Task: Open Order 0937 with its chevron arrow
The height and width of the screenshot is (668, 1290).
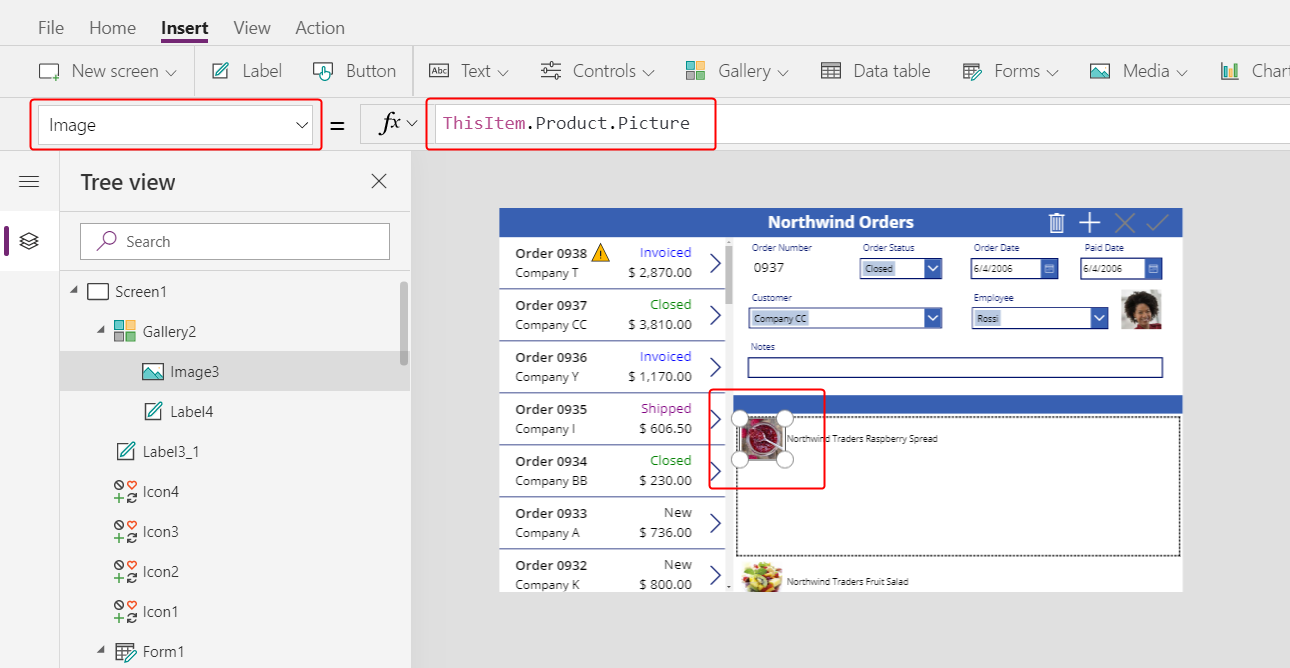Action: 715,315
